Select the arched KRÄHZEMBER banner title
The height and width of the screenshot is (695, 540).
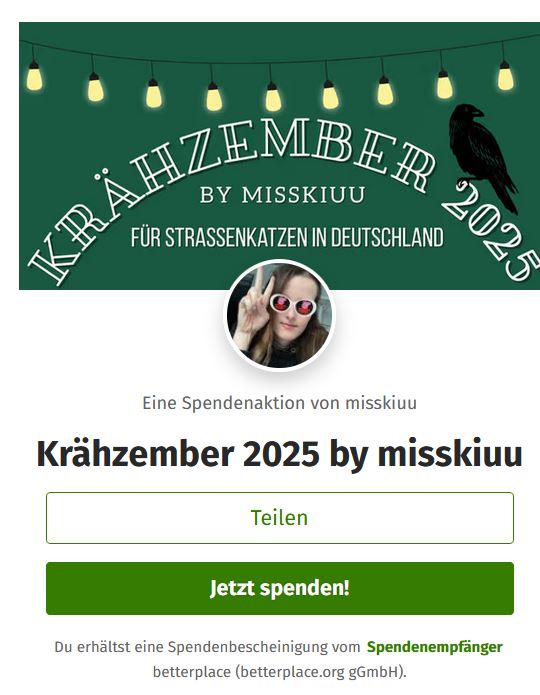coord(231,195)
